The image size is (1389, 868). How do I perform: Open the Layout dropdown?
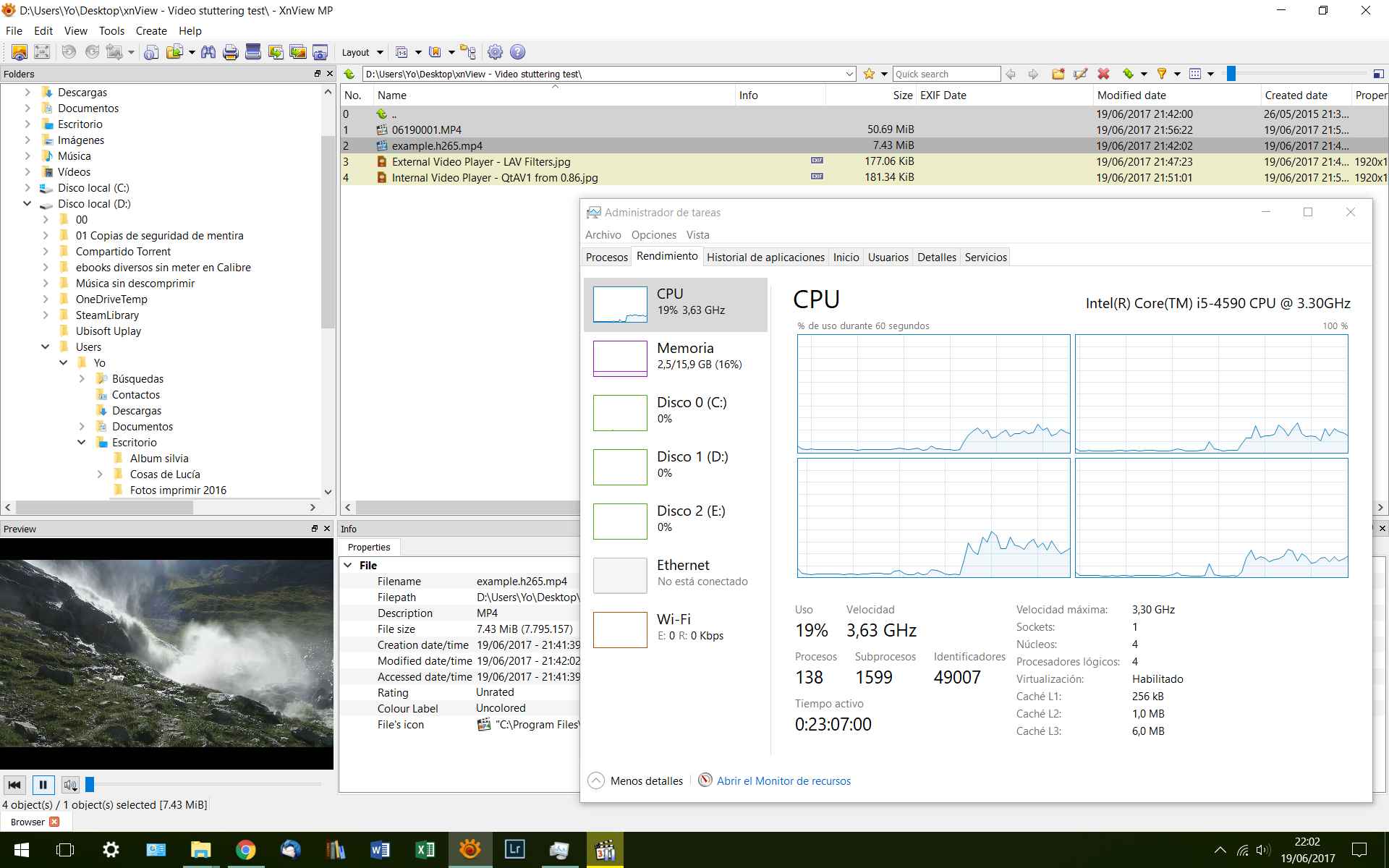[x=362, y=52]
